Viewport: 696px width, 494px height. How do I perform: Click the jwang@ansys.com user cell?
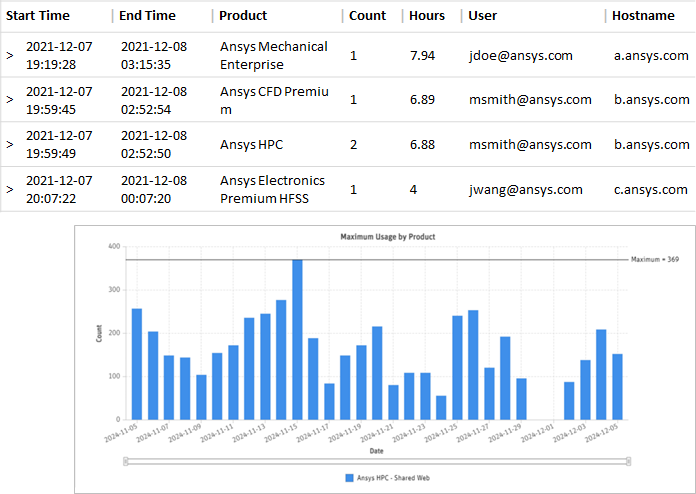[525, 189]
